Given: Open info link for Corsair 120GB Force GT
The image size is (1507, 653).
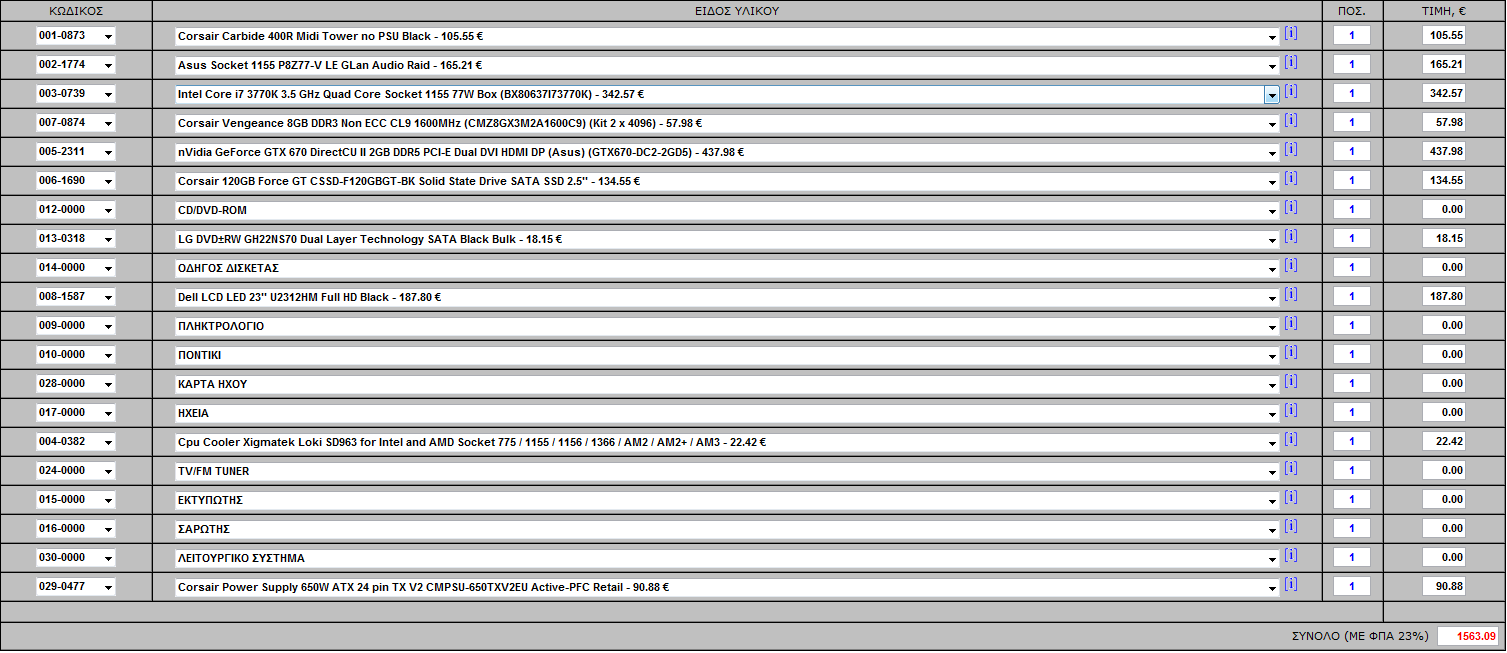Looking at the screenshot, I should [x=1291, y=179].
